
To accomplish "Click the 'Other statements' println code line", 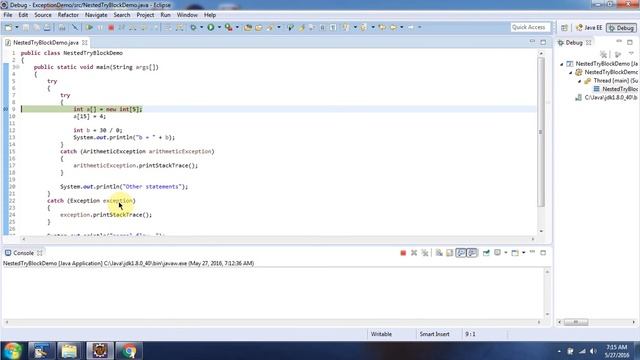I will tap(124, 187).
